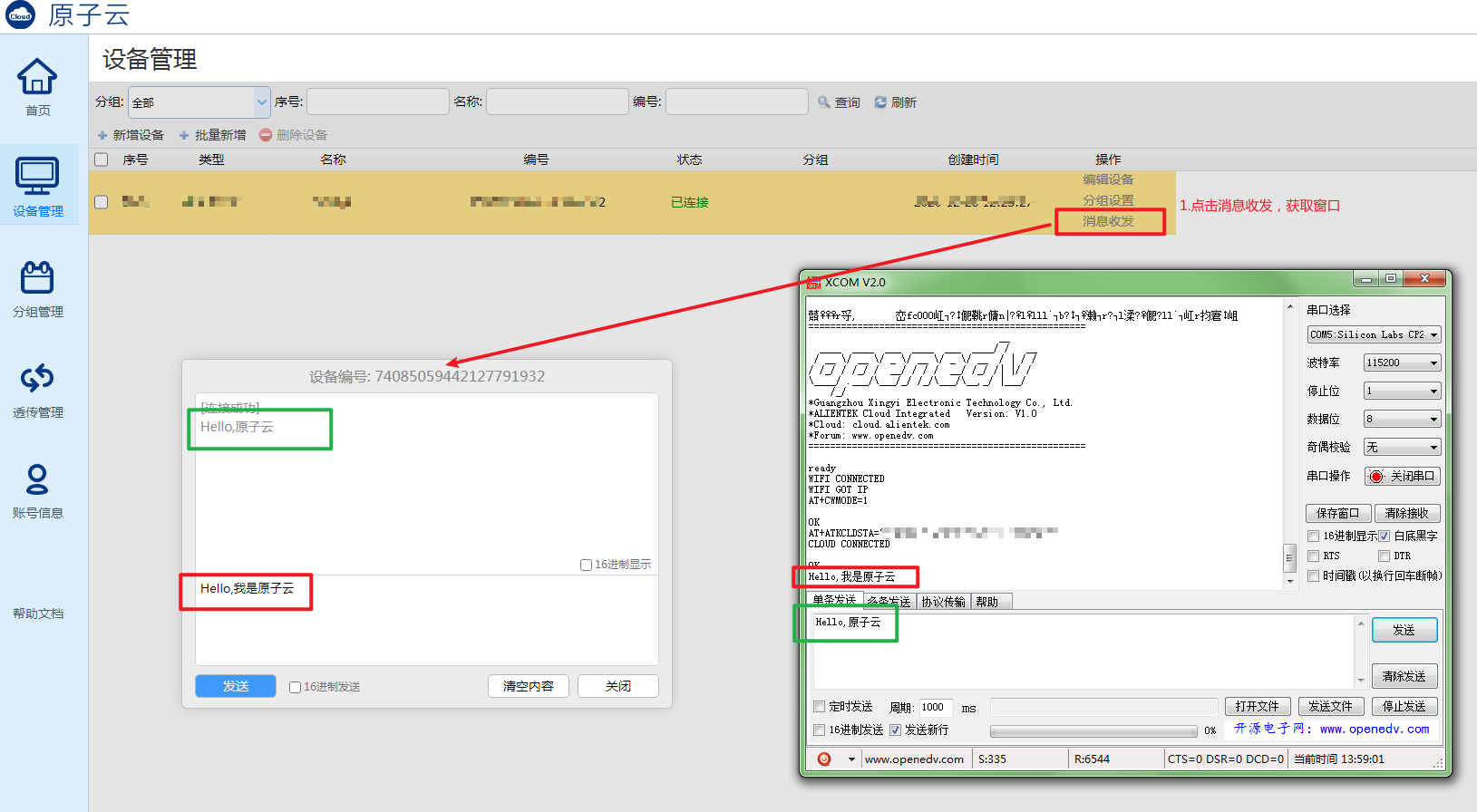Open the 首页 home icon in sidebar
The height and width of the screenshot is (812, 1477).
pyautogui.click(x=37, y=76)
